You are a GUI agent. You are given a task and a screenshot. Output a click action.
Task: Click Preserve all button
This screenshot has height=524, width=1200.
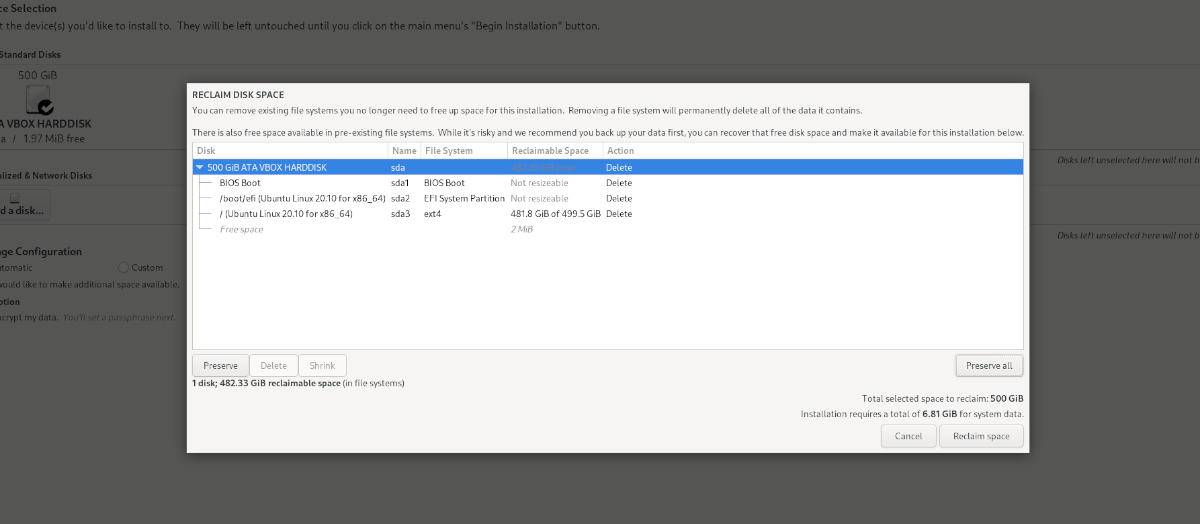coord(989,366)
